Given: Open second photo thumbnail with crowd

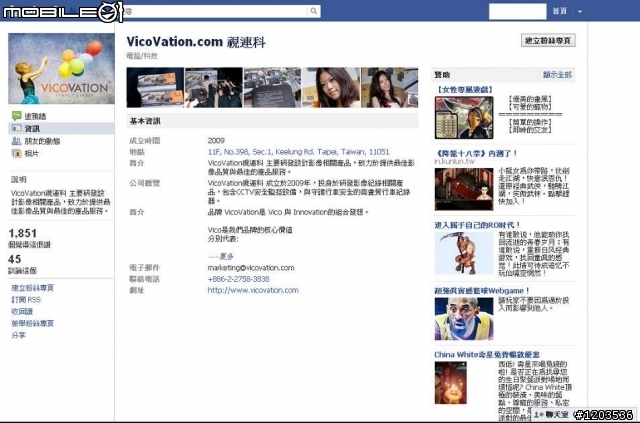Looking at the screenshot, I should pyautogui.click(x=214, y=87).
